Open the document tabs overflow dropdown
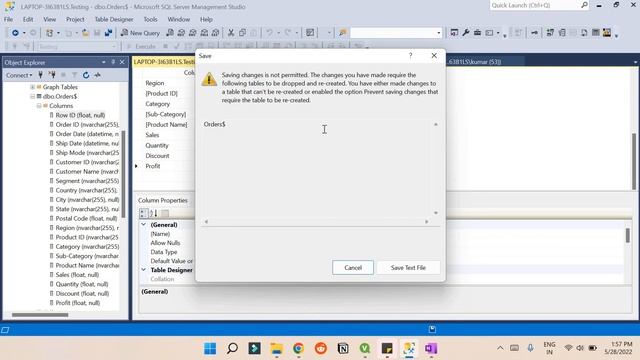This screenshot has width=640, height=360. coord(635,62)
